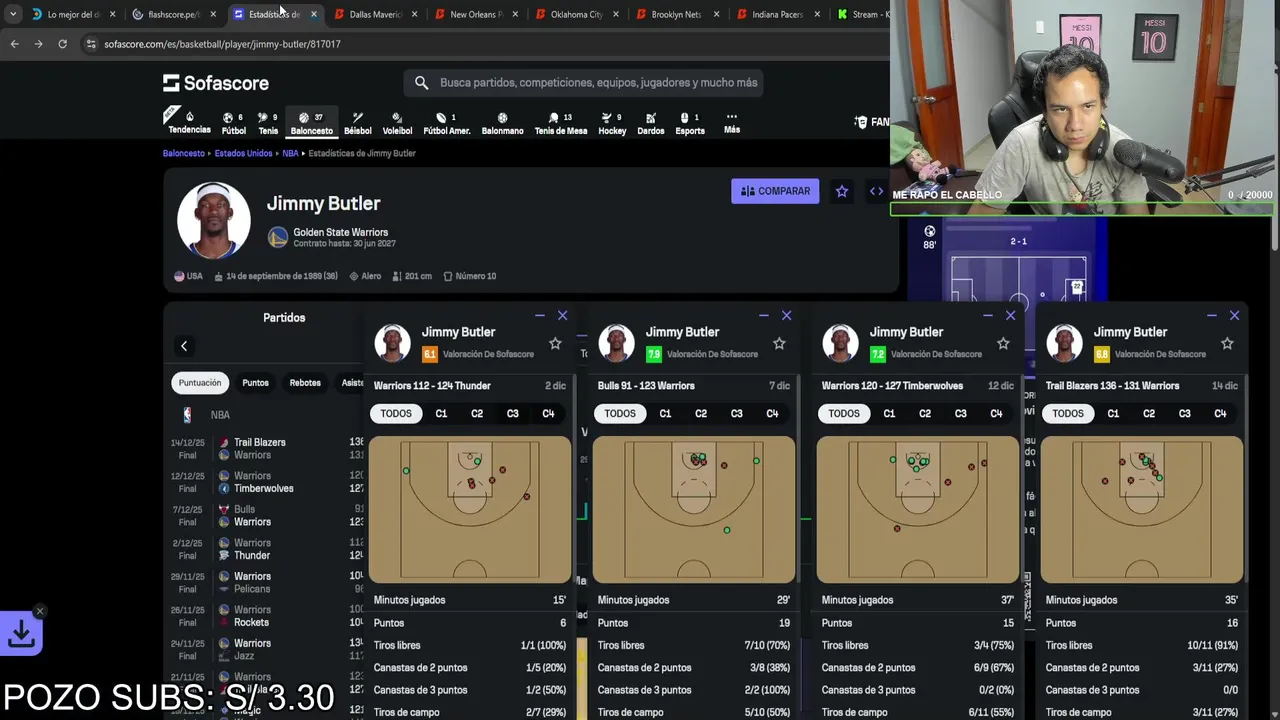Select the Puntuación filter tab
The height and width of the screenshot is (720, 1280).
click(200, 383)
